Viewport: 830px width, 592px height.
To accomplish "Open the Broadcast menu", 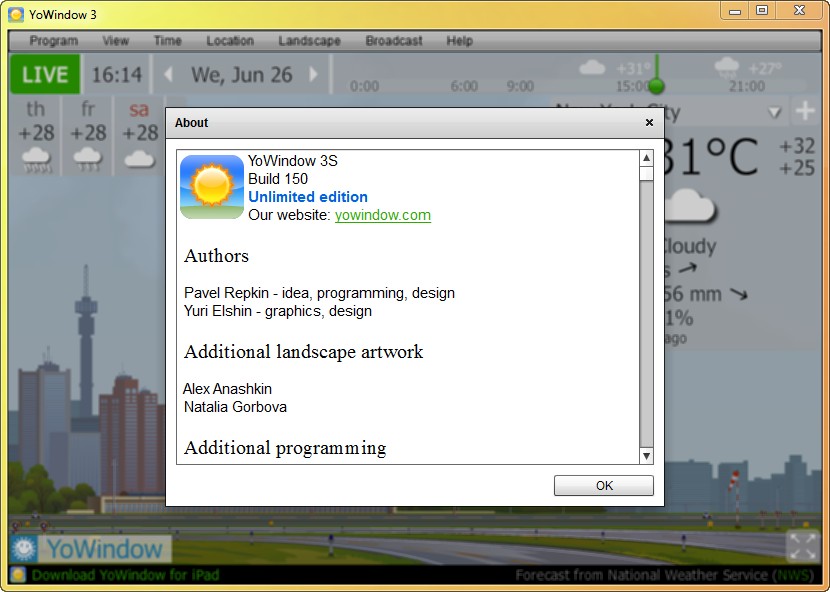I will [394, 41].
